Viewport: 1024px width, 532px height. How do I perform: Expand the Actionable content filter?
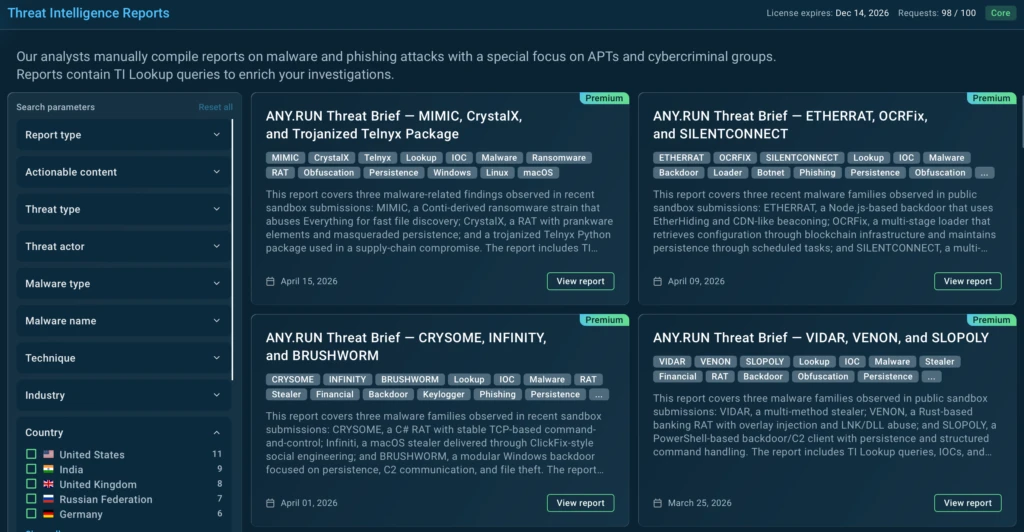(x=123, y=172)
